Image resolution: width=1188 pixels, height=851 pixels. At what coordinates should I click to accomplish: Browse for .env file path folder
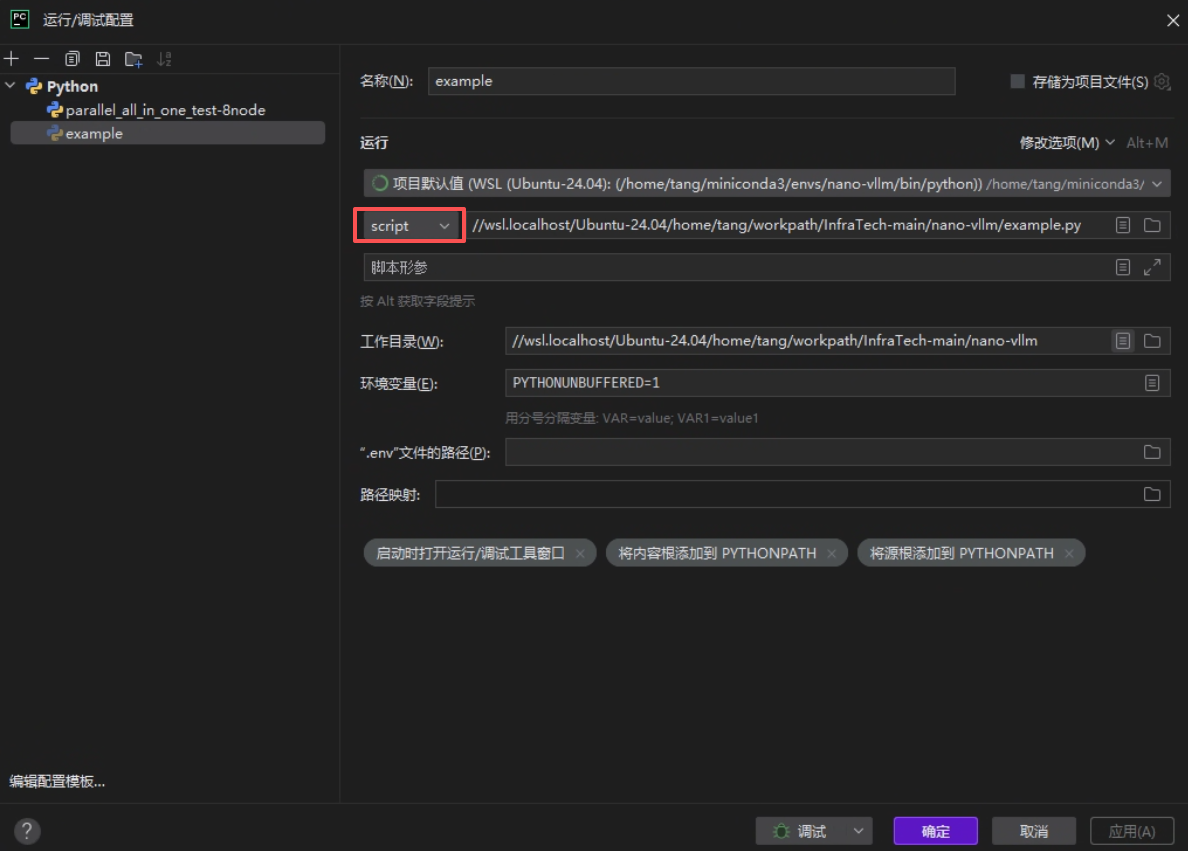pos(1152,452)
